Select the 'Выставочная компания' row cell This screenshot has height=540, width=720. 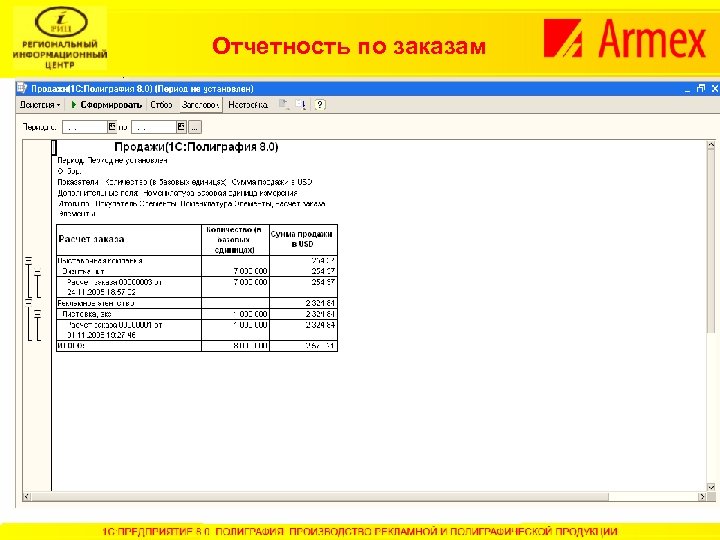(129, 261)
